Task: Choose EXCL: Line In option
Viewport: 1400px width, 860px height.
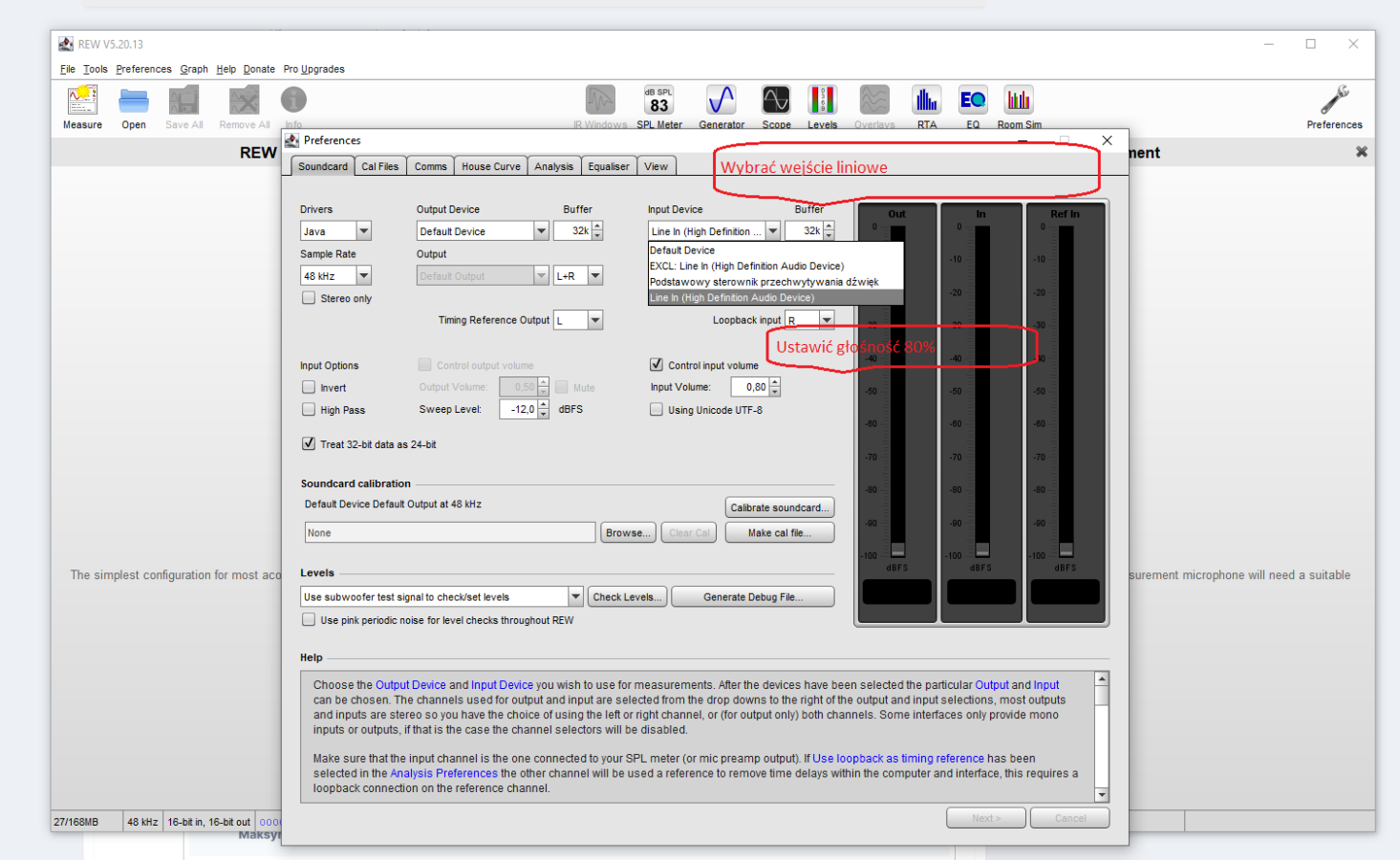Action: coord(775,266)
